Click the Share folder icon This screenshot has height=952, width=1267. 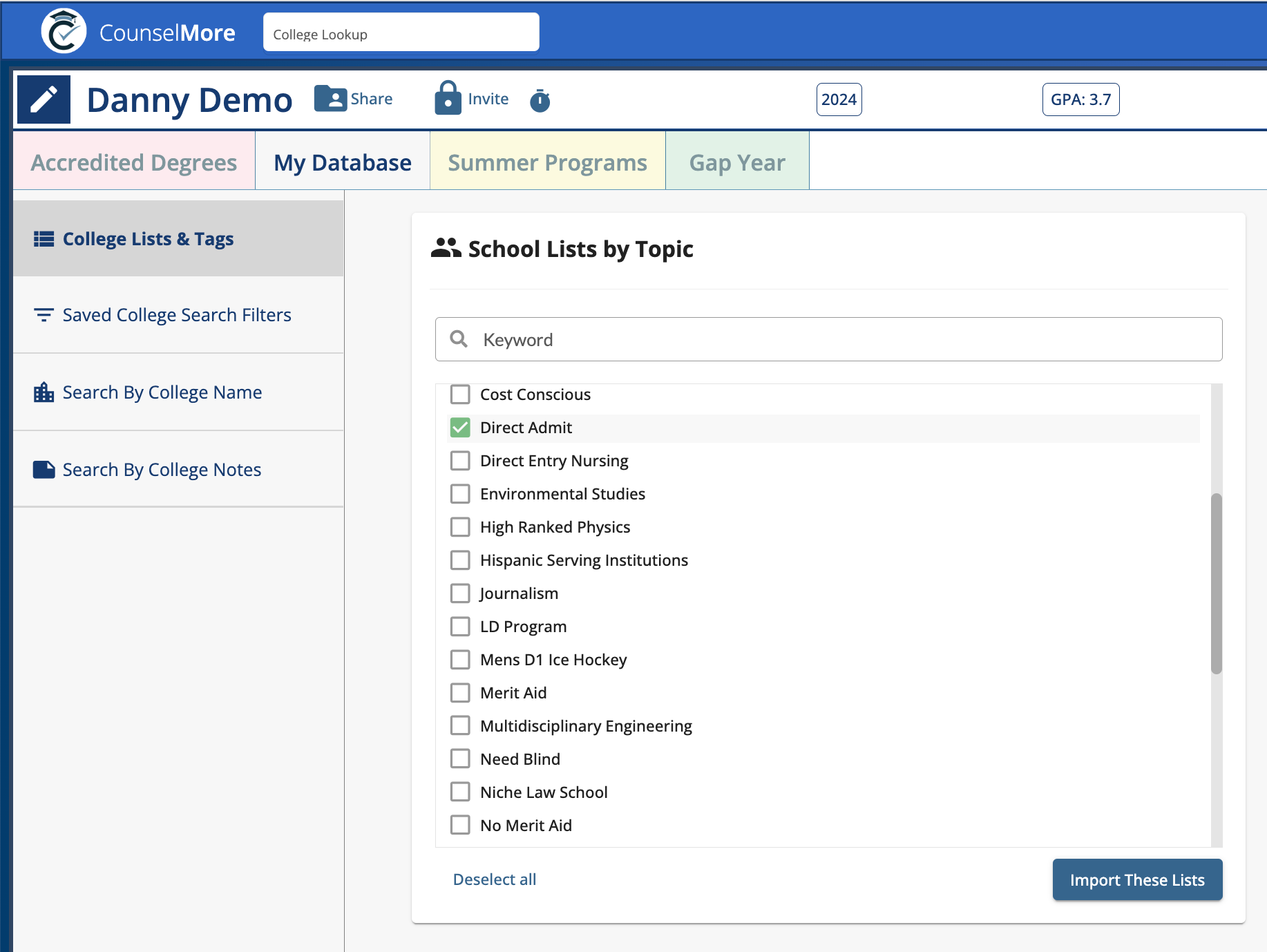tap(330, 99)
